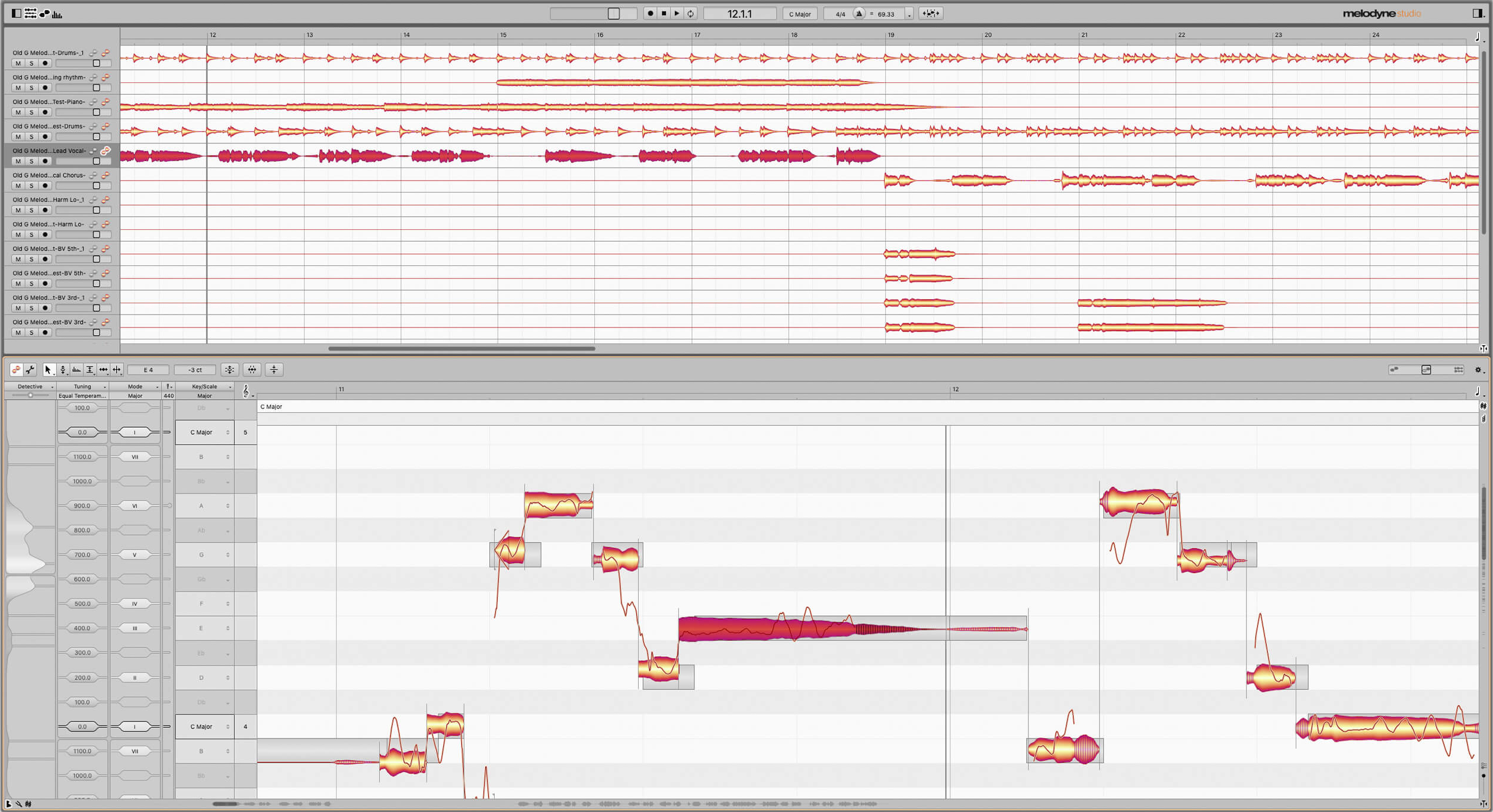Open the Key/Scale dropdown header
The width and height of the screenshot is (1493, 812).
[x=204, y=387]
